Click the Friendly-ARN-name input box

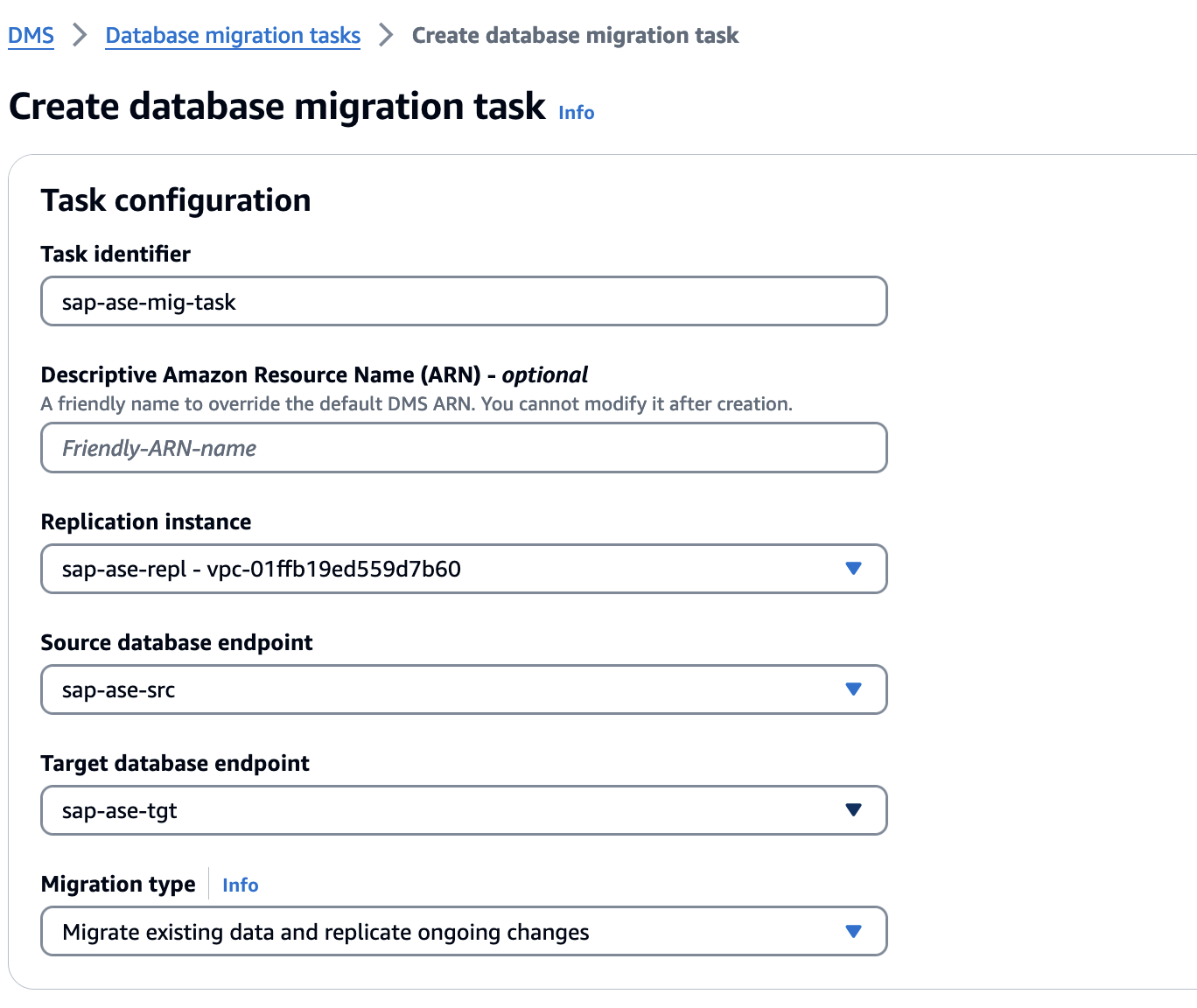tap(464, 448)
